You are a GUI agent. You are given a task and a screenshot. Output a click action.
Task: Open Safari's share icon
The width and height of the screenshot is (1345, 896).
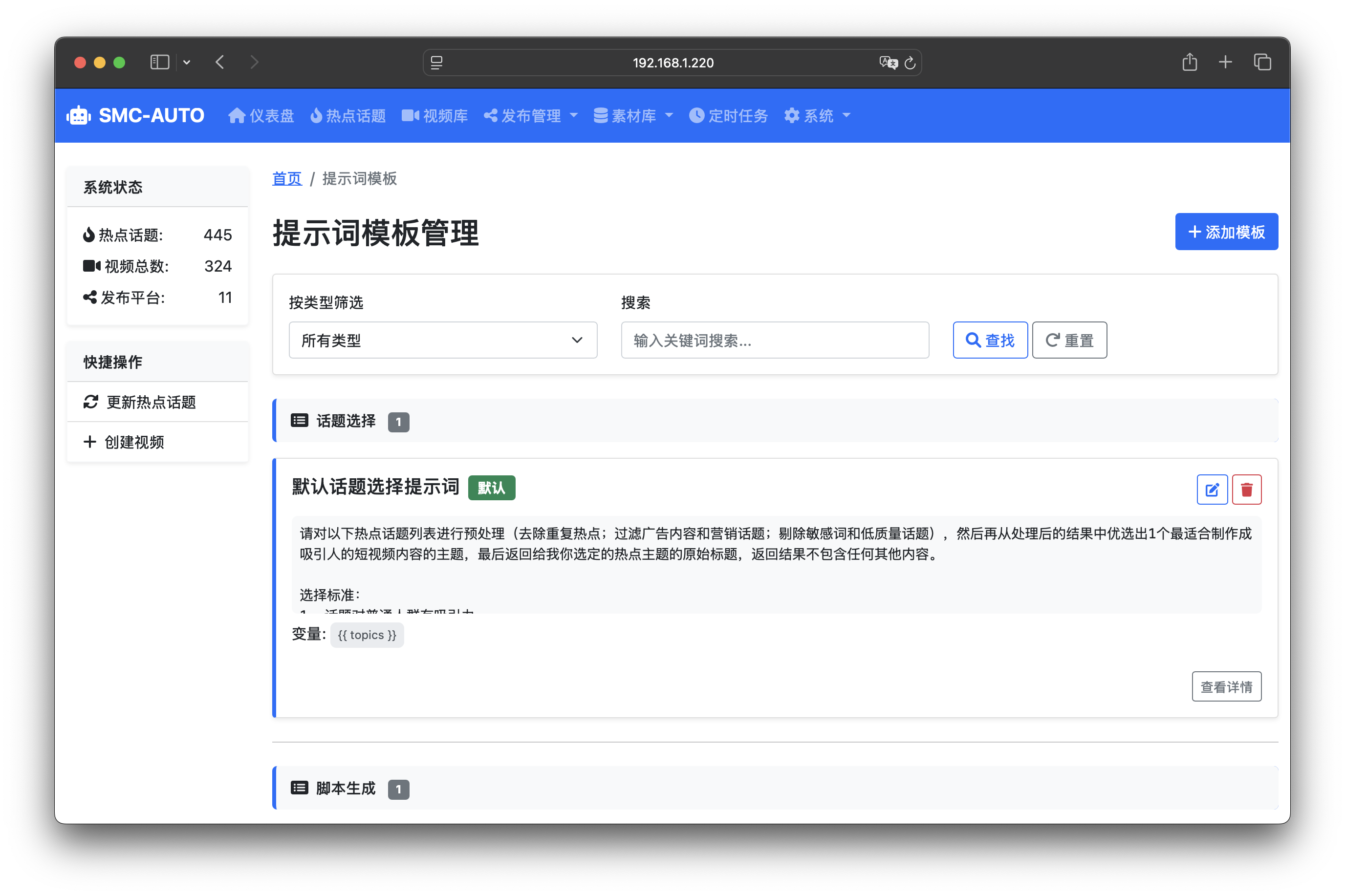click(1190, 62)
